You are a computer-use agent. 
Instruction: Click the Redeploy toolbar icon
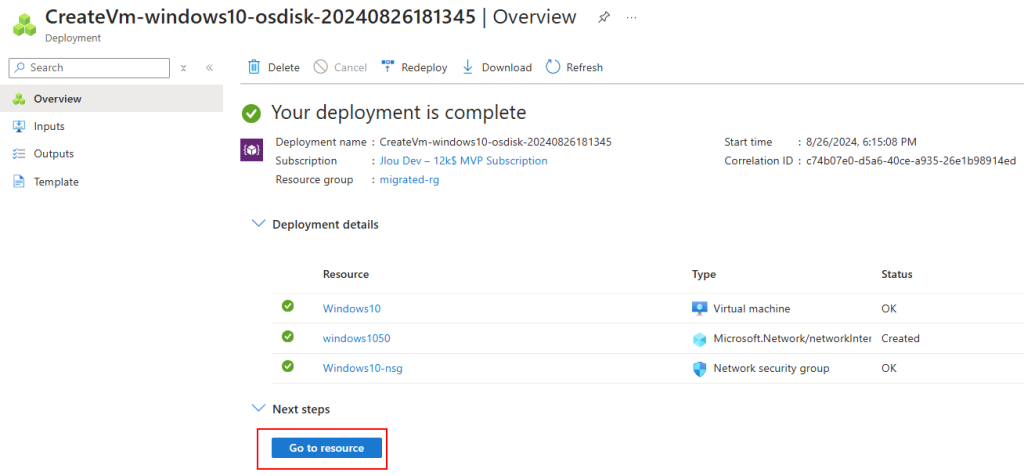tap(388, 67)
